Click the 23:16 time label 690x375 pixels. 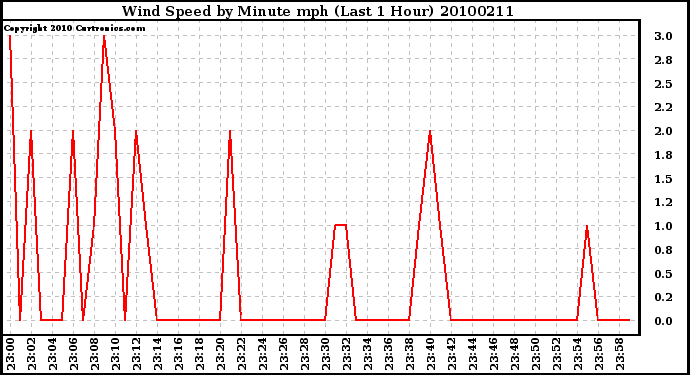(x=179, y=354)
